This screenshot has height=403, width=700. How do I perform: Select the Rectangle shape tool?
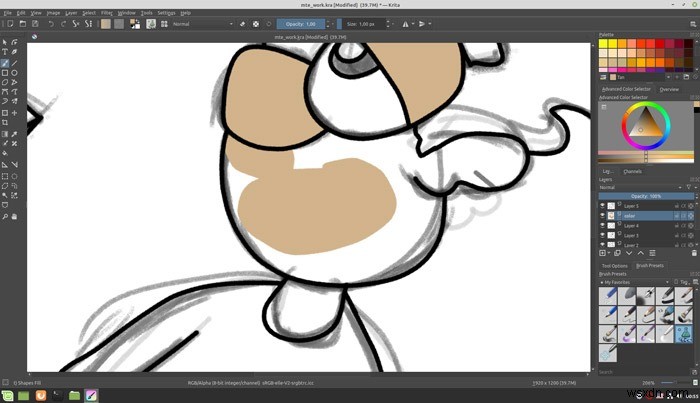pyautogui.click(x=5, y=73)
